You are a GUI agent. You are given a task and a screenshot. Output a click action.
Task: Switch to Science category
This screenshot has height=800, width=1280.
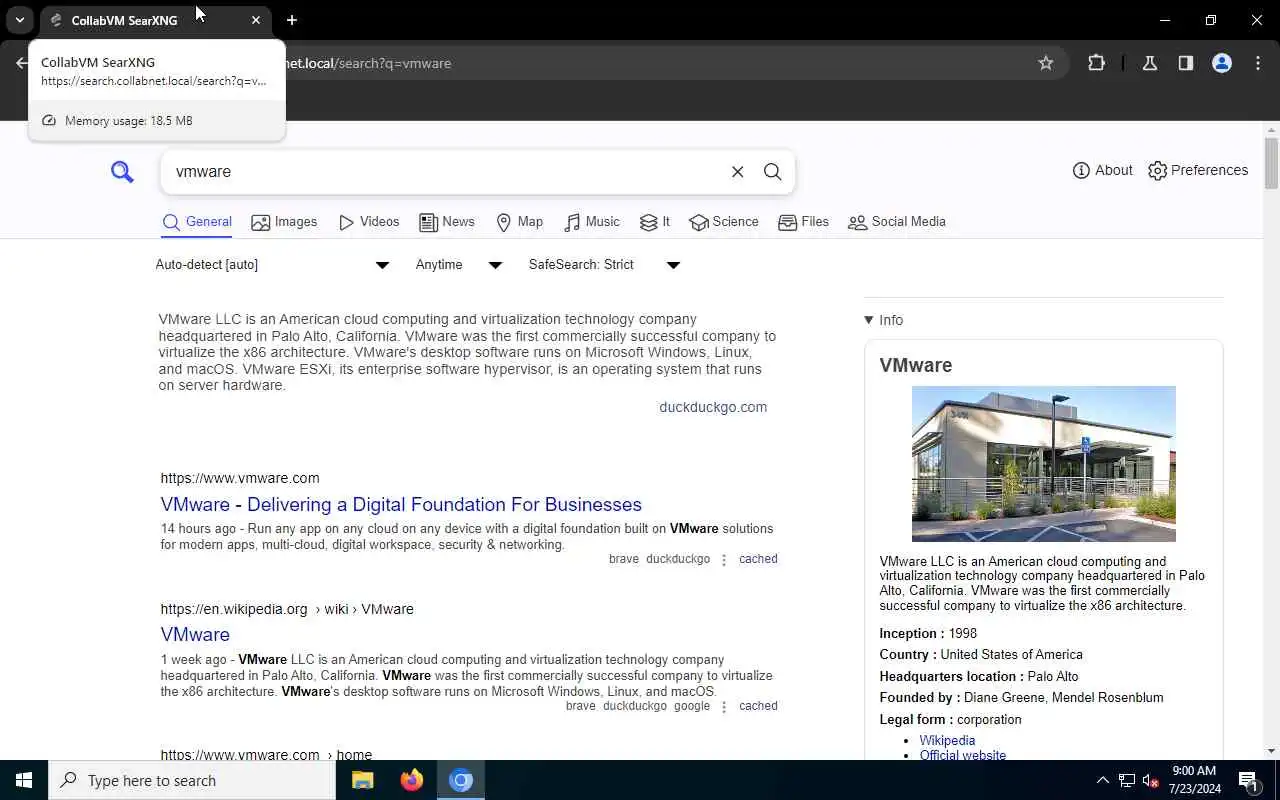[x=724, y=222]
